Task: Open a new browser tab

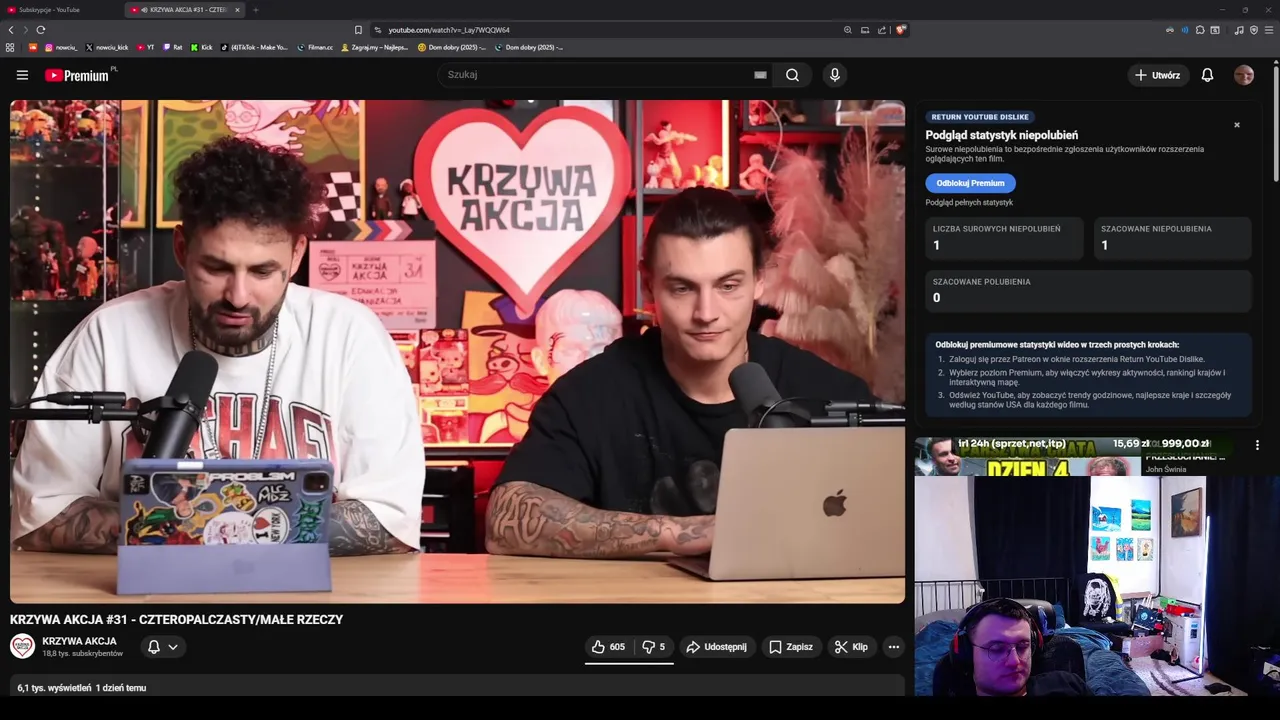Action: 255,10
